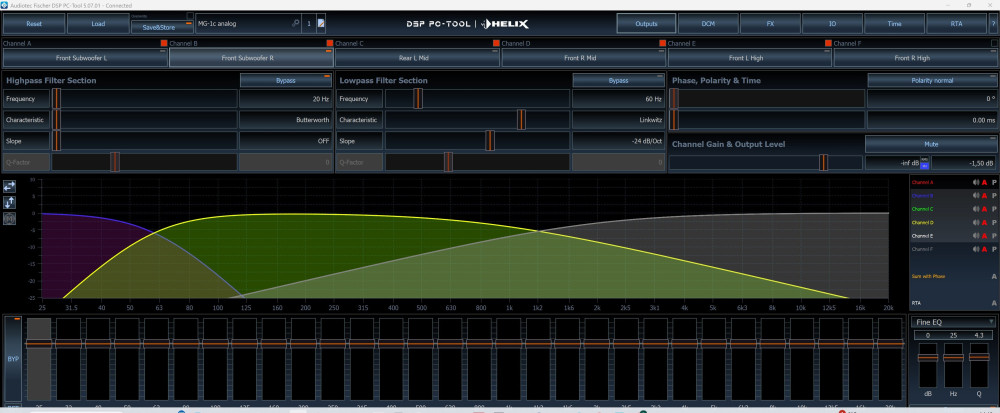This screenshot has width=1000, height=413.
Task: Mute the selected output channel
Action: [x=931, y=144]
